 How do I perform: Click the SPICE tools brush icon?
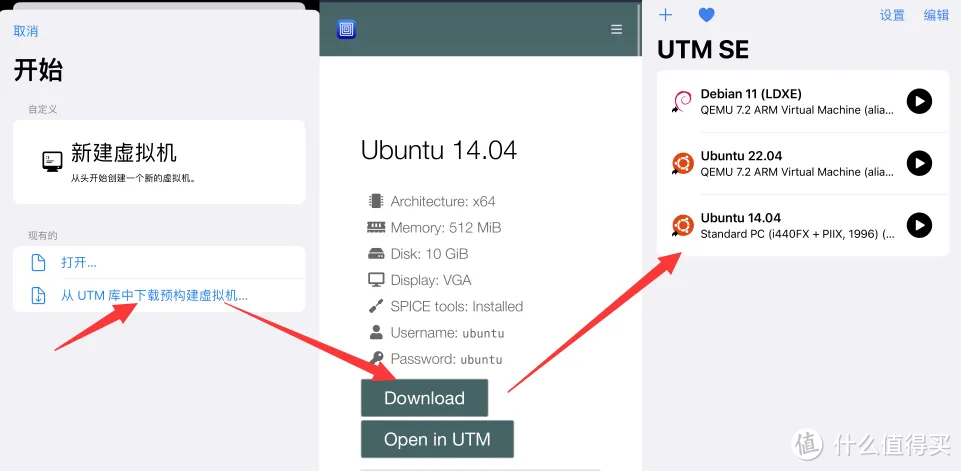pyautogui.click(x=376, y=306)
